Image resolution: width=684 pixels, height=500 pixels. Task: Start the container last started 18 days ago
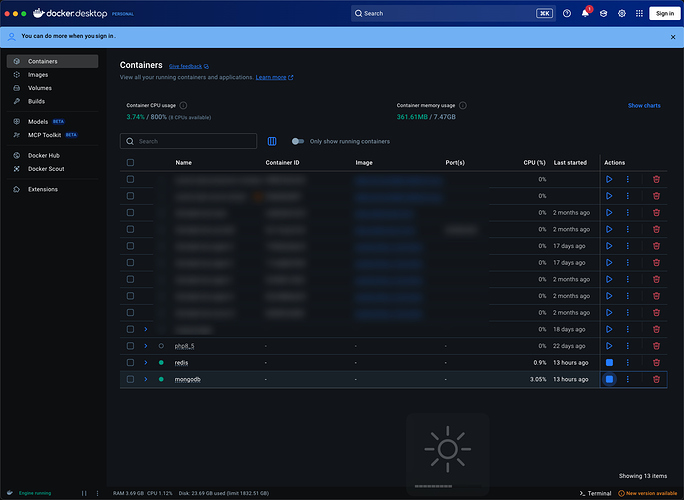[x=609, y=329]
